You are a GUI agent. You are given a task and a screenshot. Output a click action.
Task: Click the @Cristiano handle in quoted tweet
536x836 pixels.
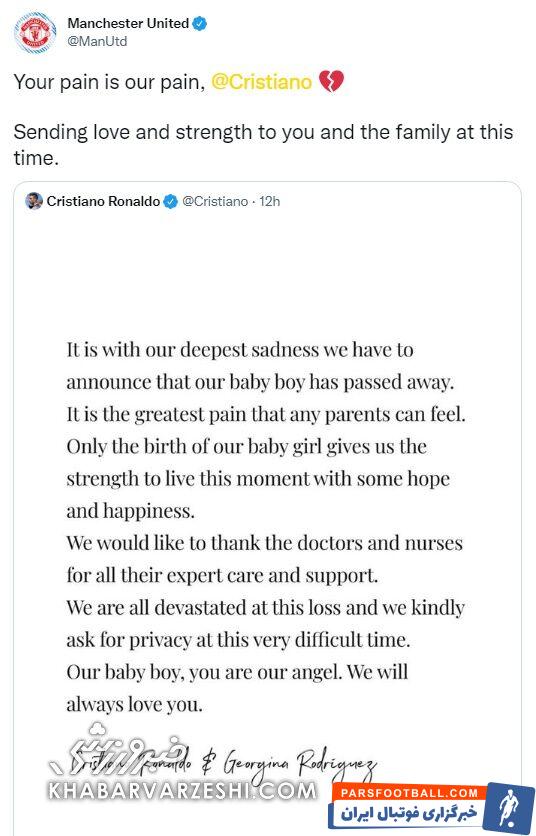215,202
